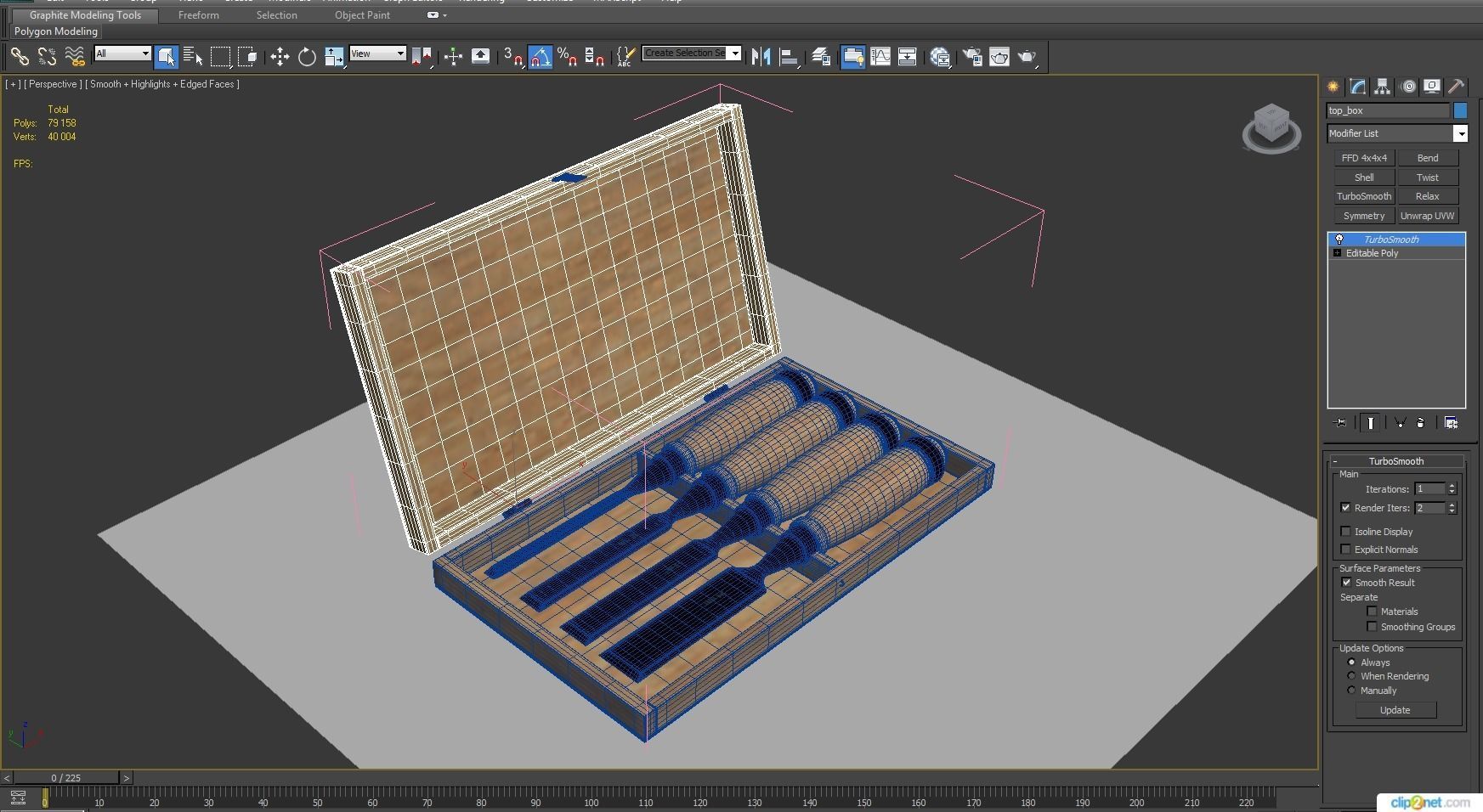Open the Create command panel tab
This screenshot has width=1483, height=812.
1333,87
